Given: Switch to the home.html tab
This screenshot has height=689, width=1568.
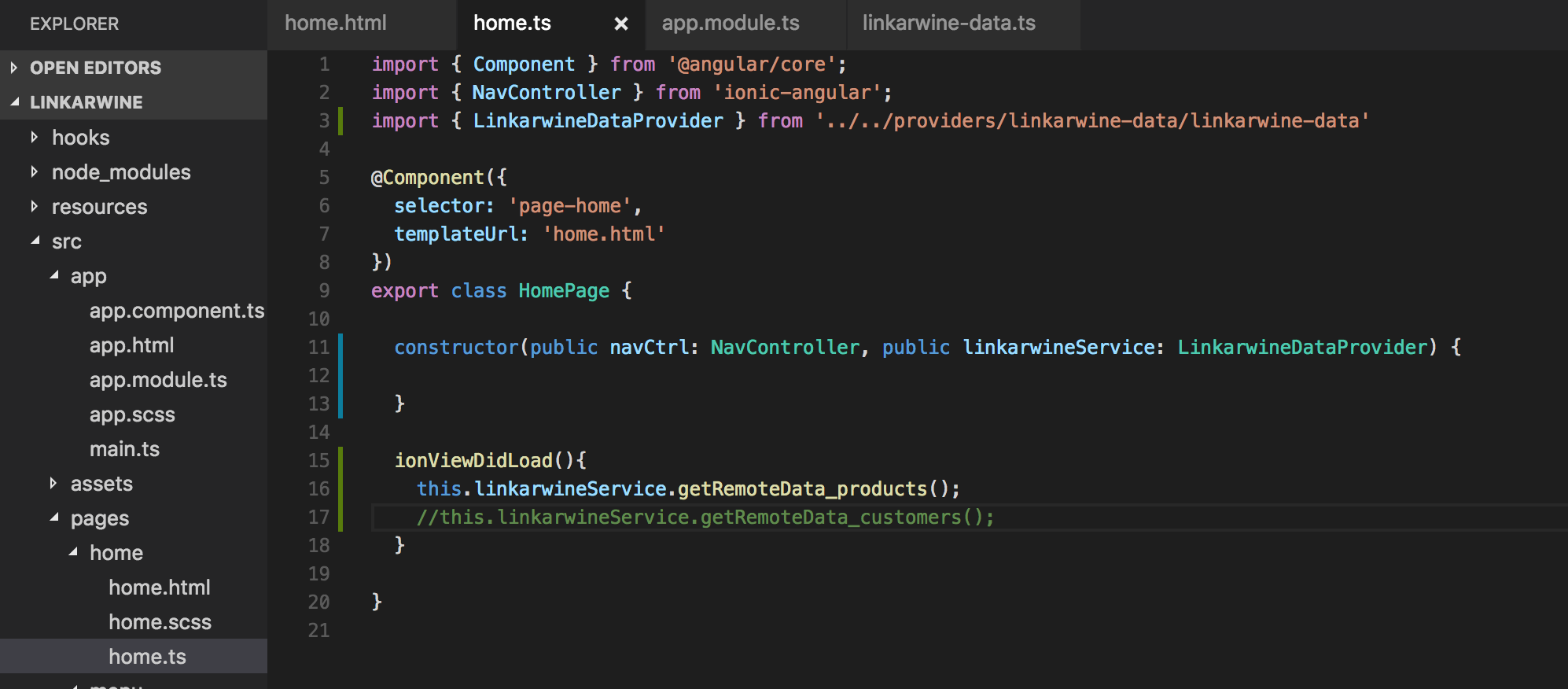Looking at the screenshot, I should point(336,24).
